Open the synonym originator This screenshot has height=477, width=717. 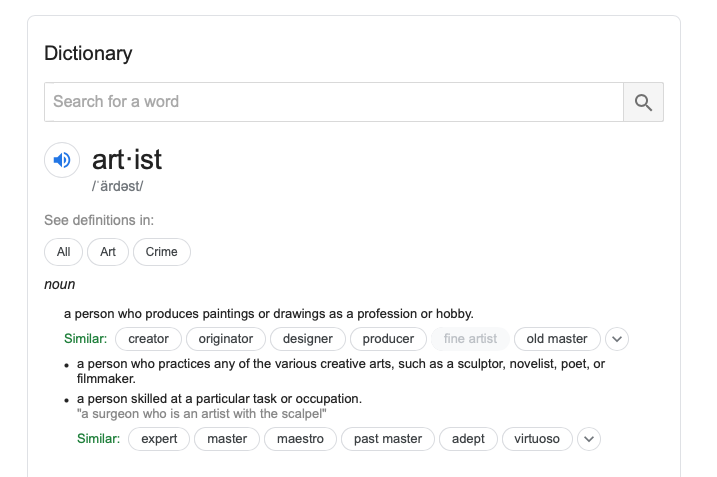pyautogui.click(x=226, y=339)
